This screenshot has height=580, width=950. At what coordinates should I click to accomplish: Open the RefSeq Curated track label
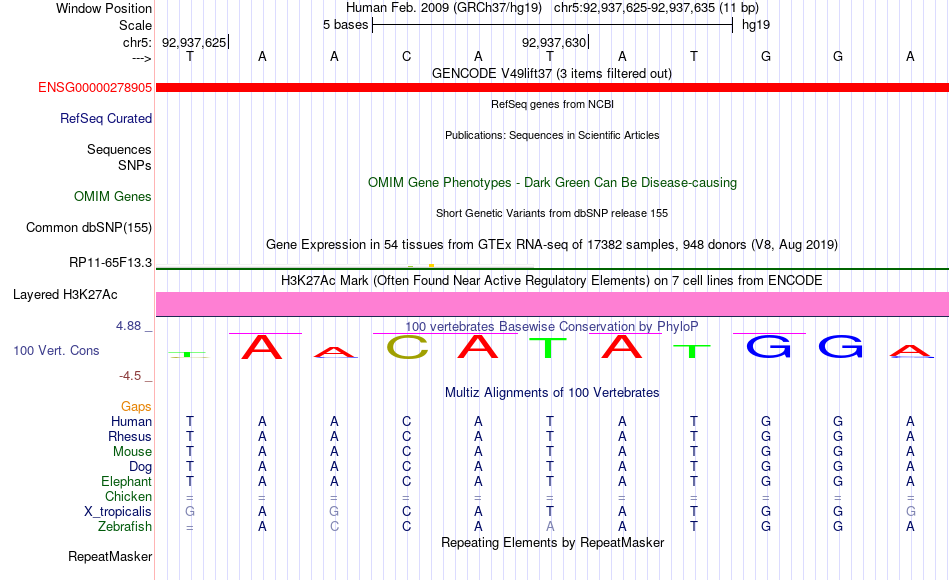coord(106,119)
